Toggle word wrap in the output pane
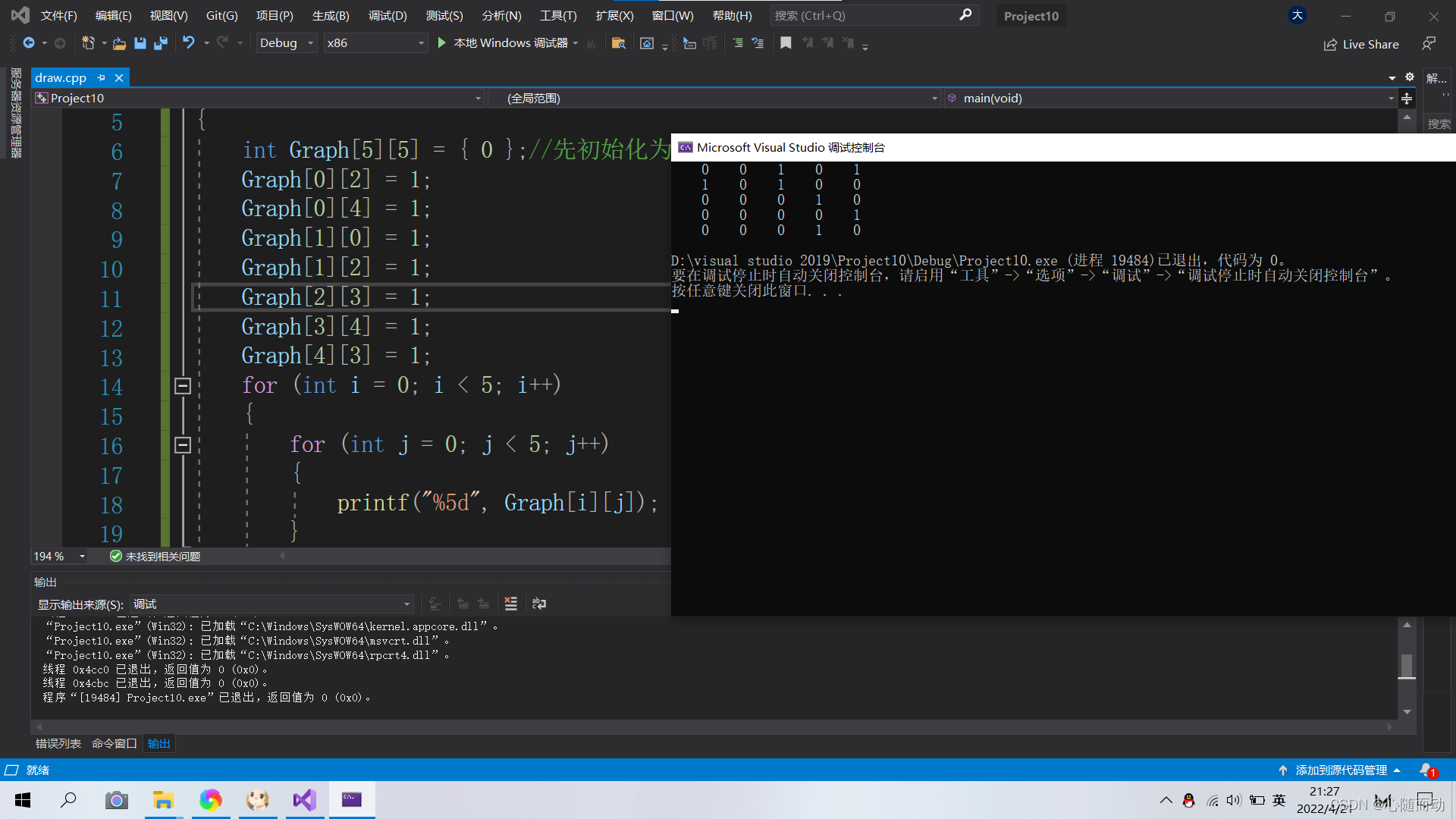Image resolution: width=1456 pixels, height=819 pixels. (539, 604)
